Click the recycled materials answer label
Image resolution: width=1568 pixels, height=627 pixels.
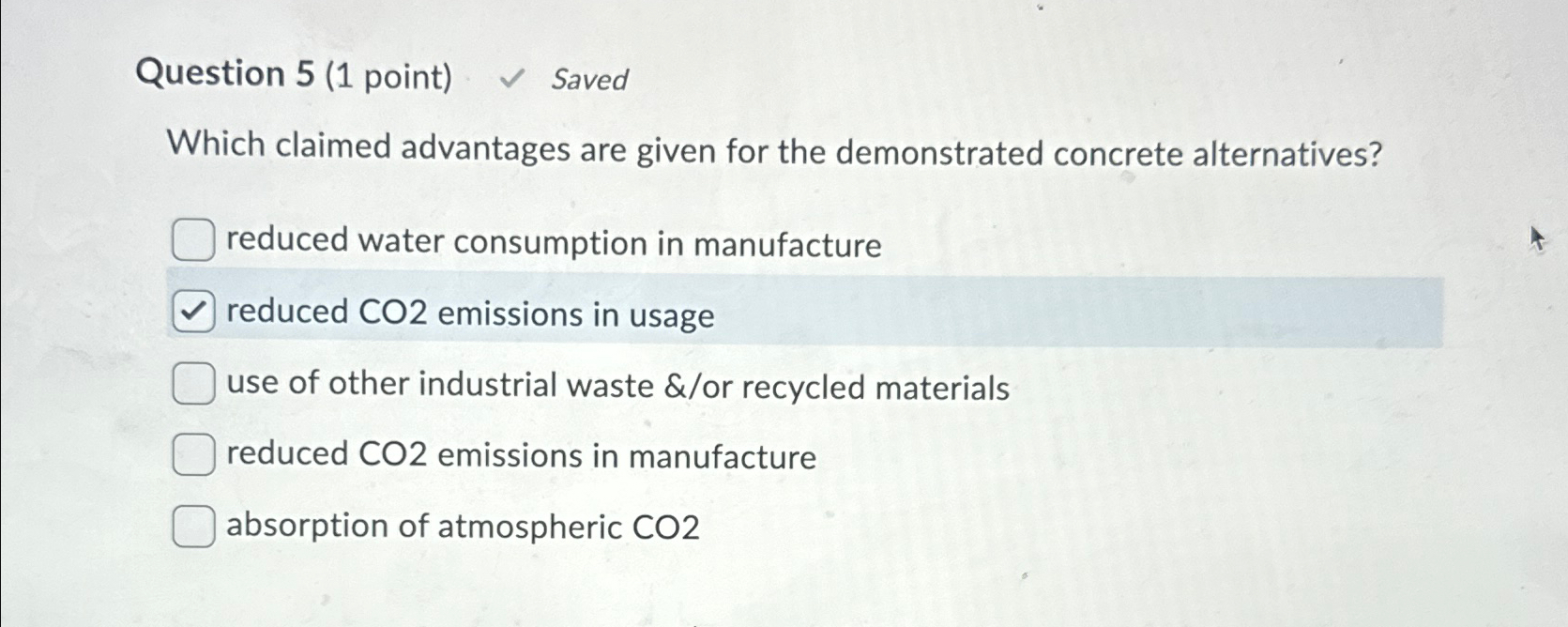(x=617, y=384)
